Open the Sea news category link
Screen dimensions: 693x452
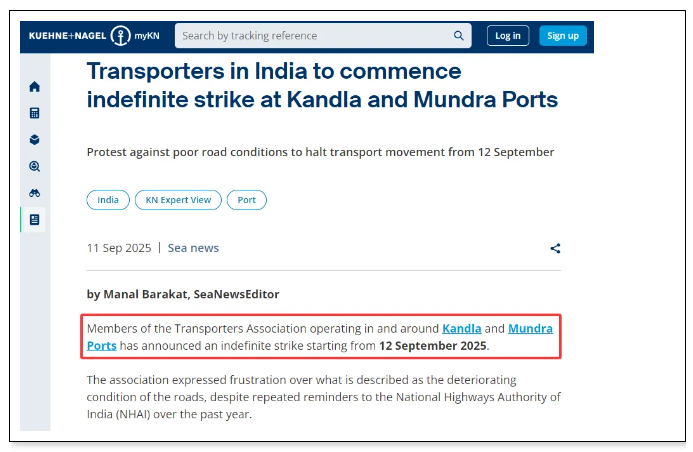coord(193,248)
